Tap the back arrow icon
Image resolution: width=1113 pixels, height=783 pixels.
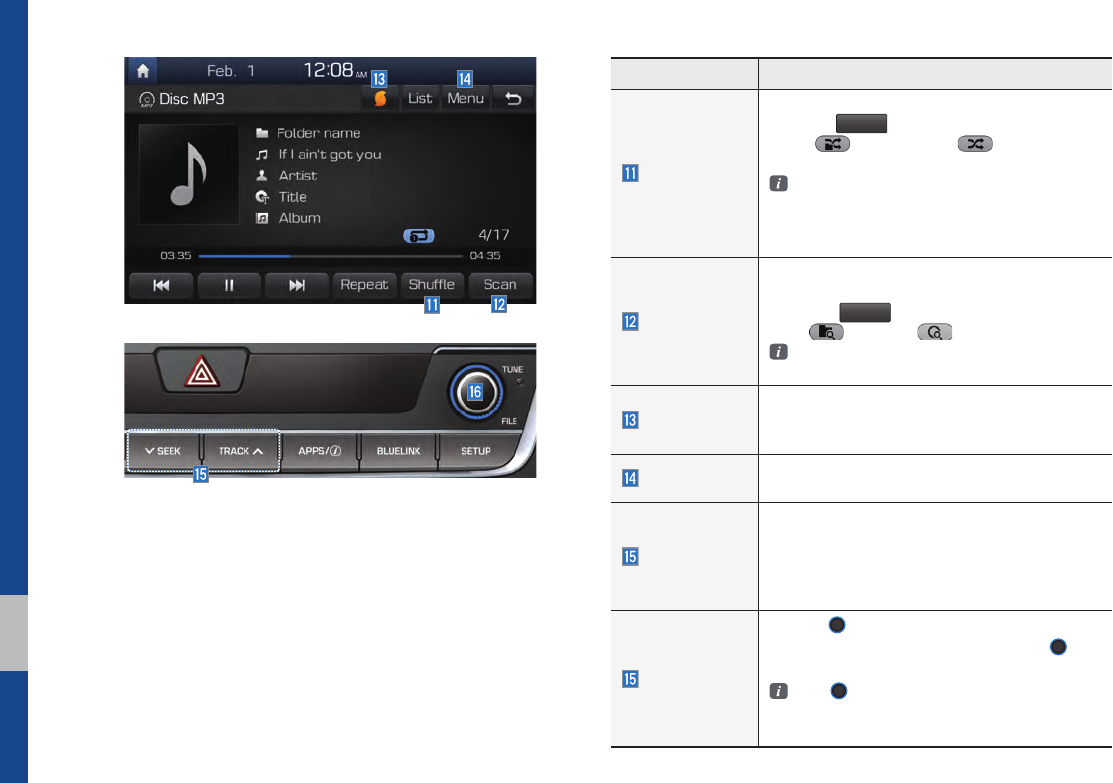(x=513, y=99)
